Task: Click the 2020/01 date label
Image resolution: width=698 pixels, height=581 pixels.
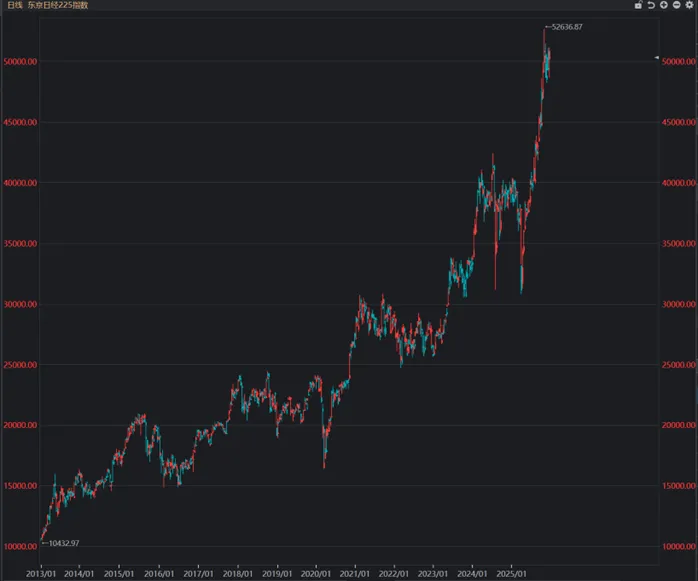Action: click(316, 574)
